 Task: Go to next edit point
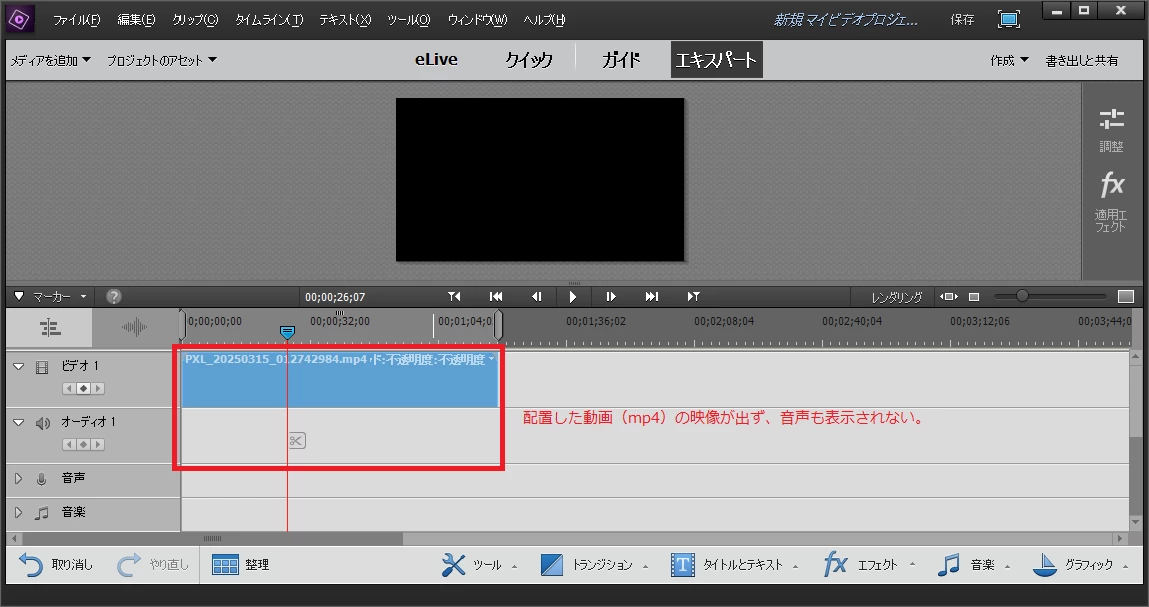693,296
